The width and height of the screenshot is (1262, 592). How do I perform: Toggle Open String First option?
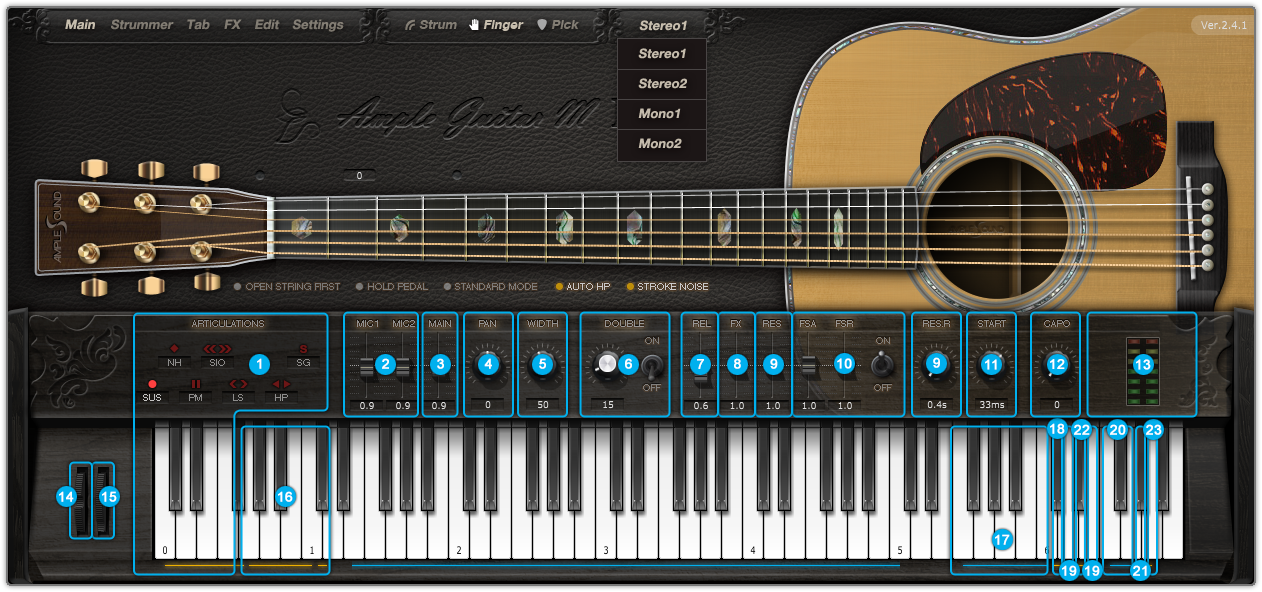pos(287,287)
